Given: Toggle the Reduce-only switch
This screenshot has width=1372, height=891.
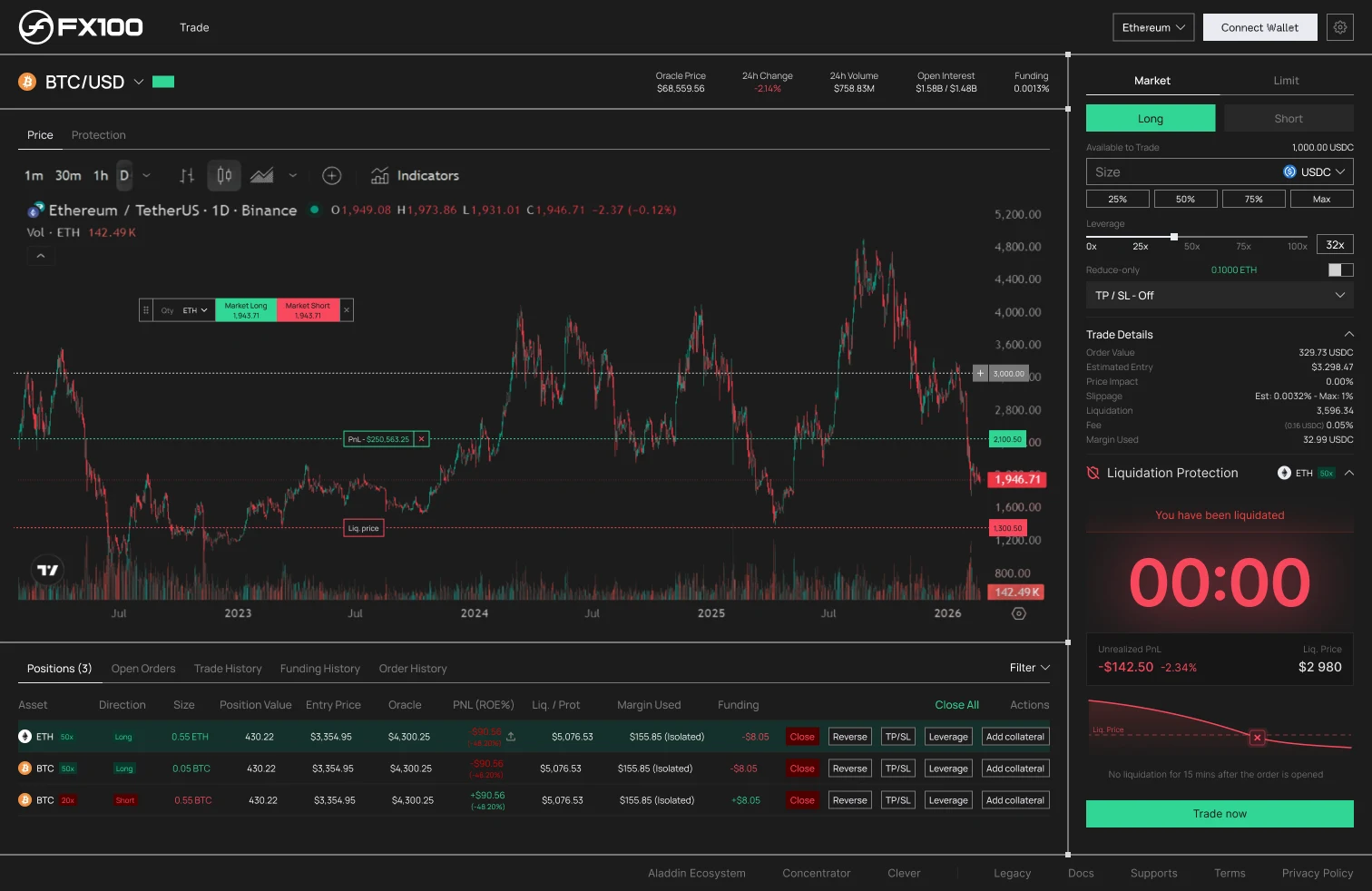Looking at the screenshot, I should coord(1340,269).
